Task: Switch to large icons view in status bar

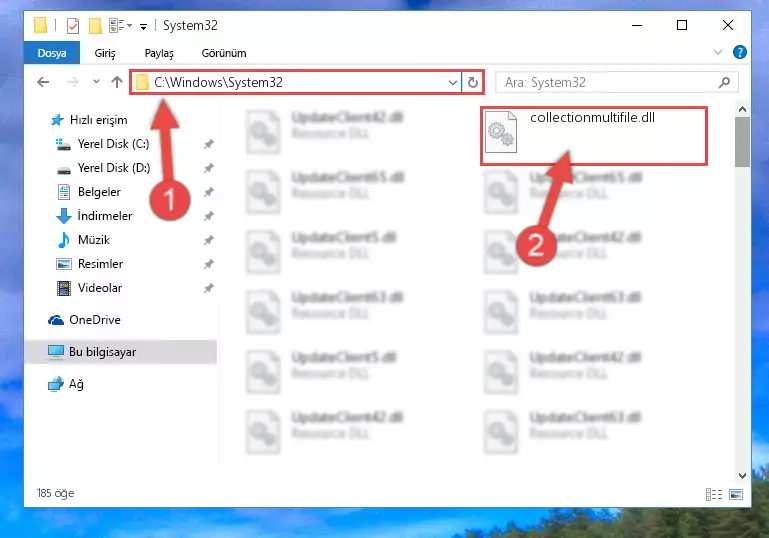Action: 736,494
